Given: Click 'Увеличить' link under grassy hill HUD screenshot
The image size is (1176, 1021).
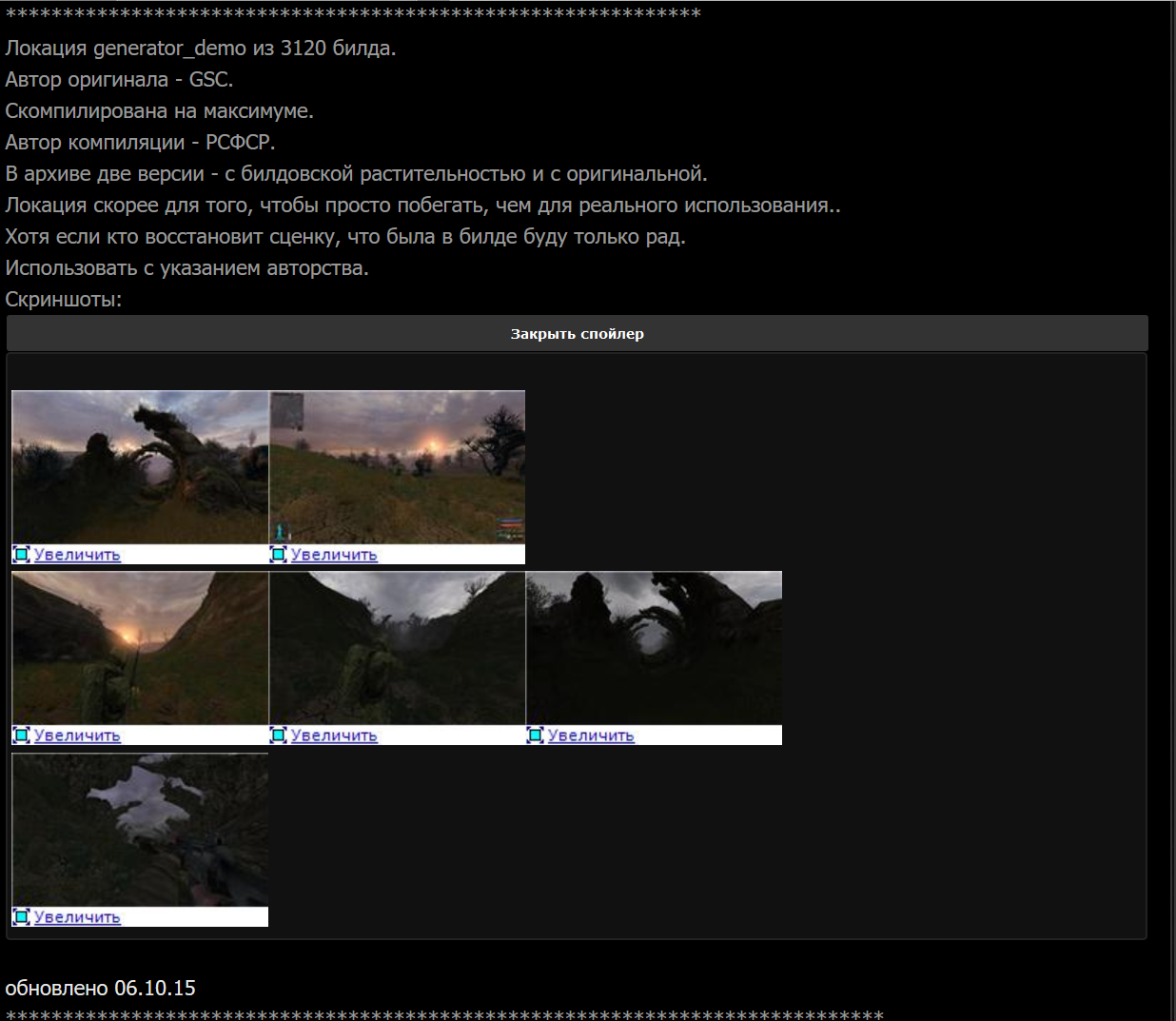Looking at the screenshot, I should pyautogui.click(x=334, y=555).
